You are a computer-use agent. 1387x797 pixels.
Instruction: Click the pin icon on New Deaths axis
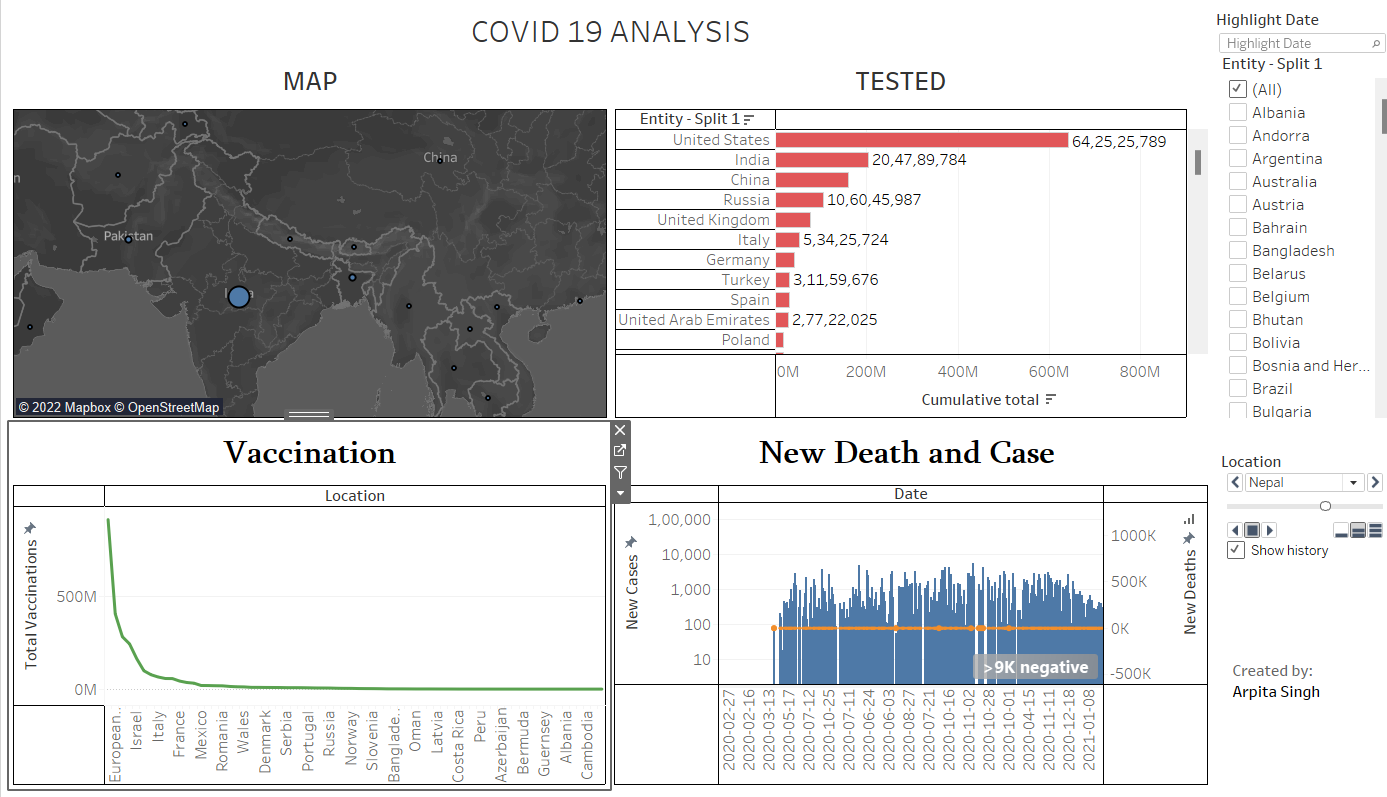click(1189, 538)
